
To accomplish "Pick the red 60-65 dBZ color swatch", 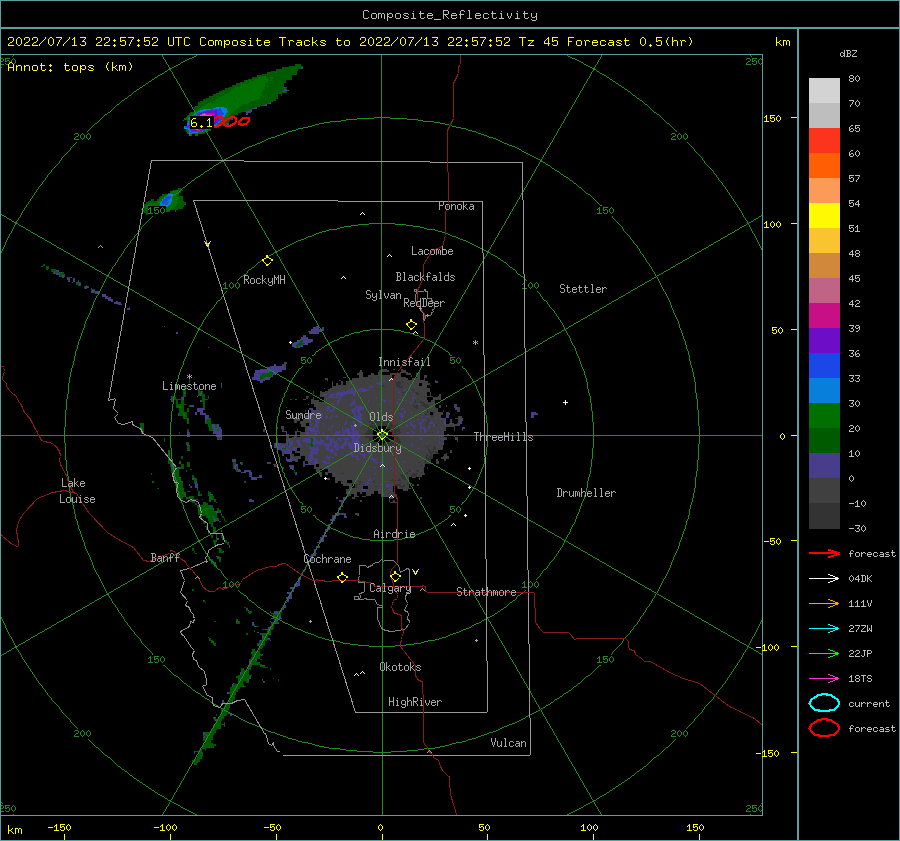I will (x=824, y=141).
